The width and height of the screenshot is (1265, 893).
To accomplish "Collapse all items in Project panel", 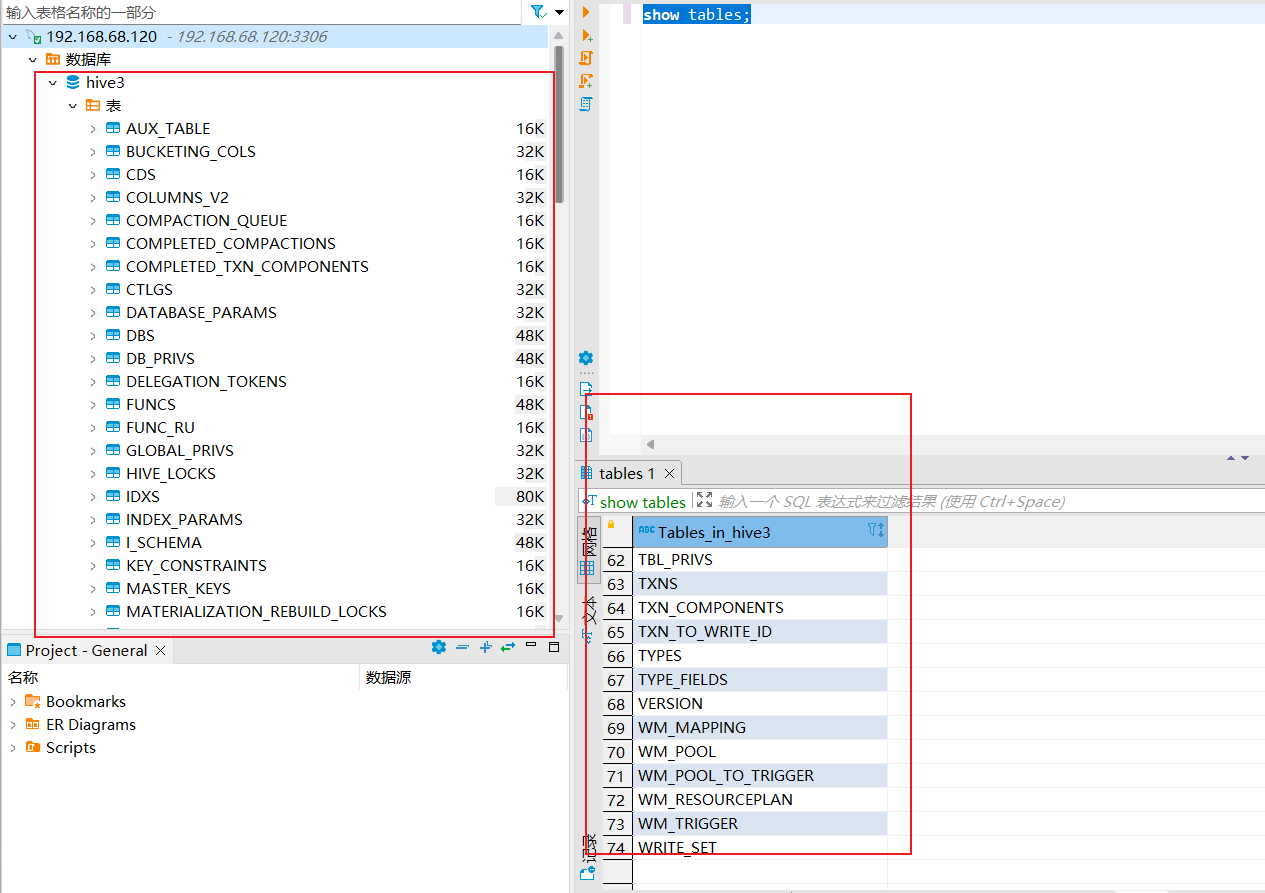I will tap(462, 647).
